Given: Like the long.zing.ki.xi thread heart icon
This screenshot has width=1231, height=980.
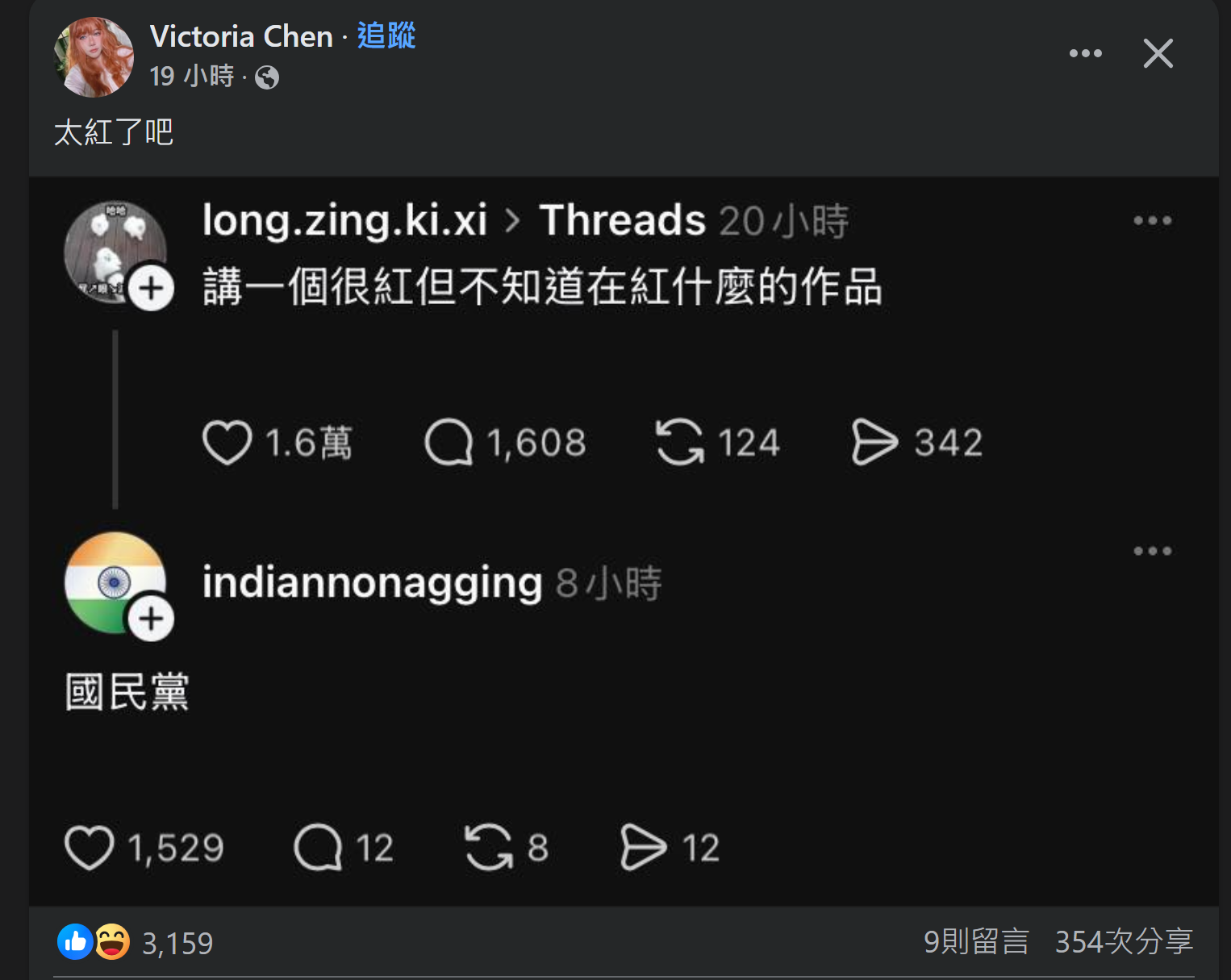Looking at the screenshot, I should pyautogui.click(x=227, y=442).
